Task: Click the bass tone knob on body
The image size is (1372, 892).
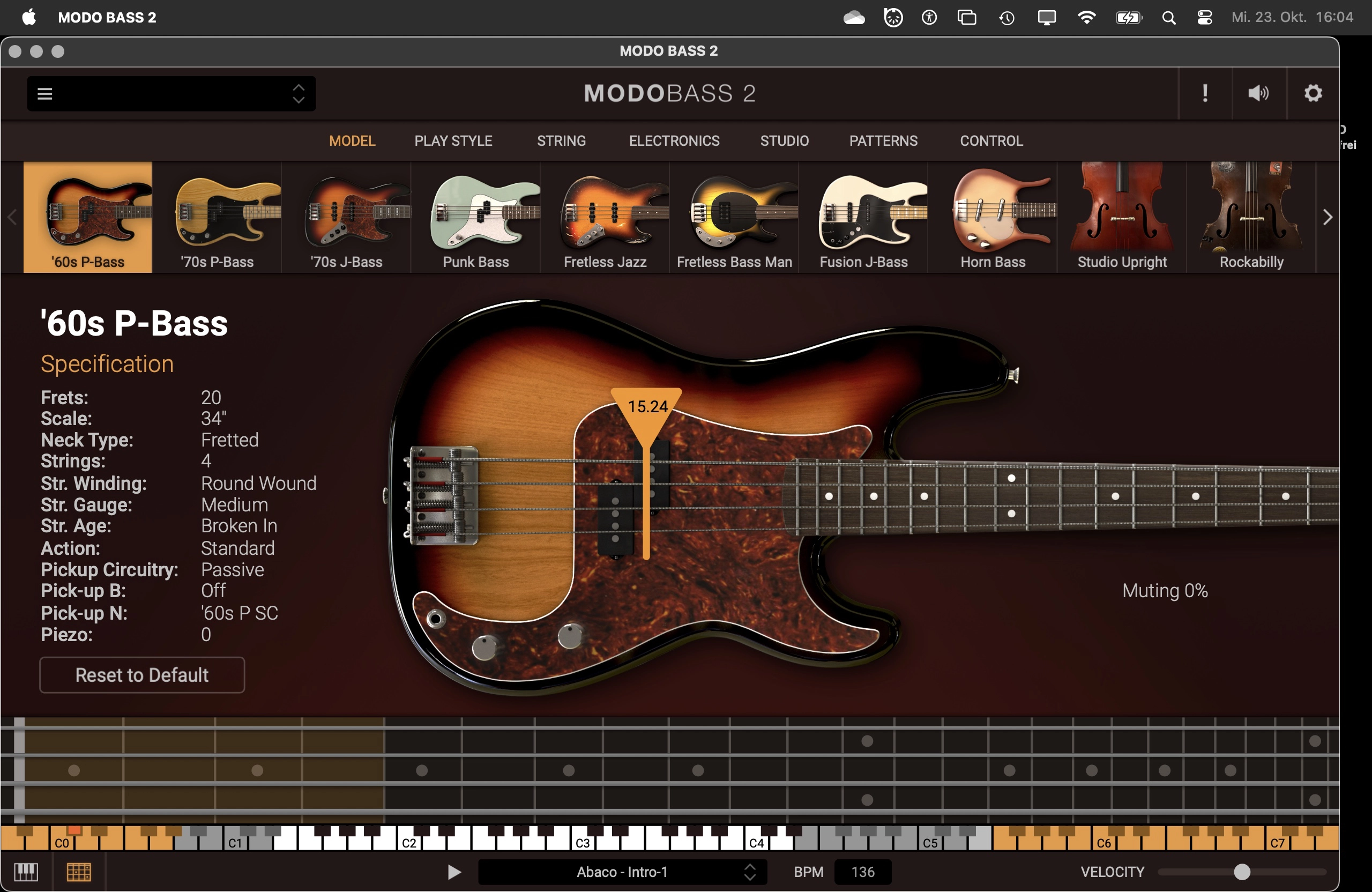Action: (570, 635)
